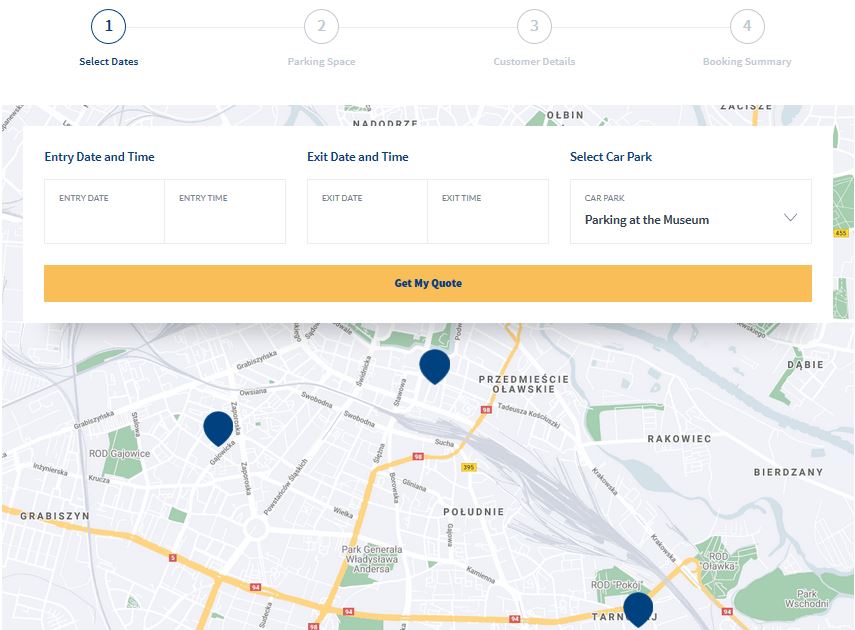Click the yellow 395 road marker

pyautogui.click(x=469, y=467)
